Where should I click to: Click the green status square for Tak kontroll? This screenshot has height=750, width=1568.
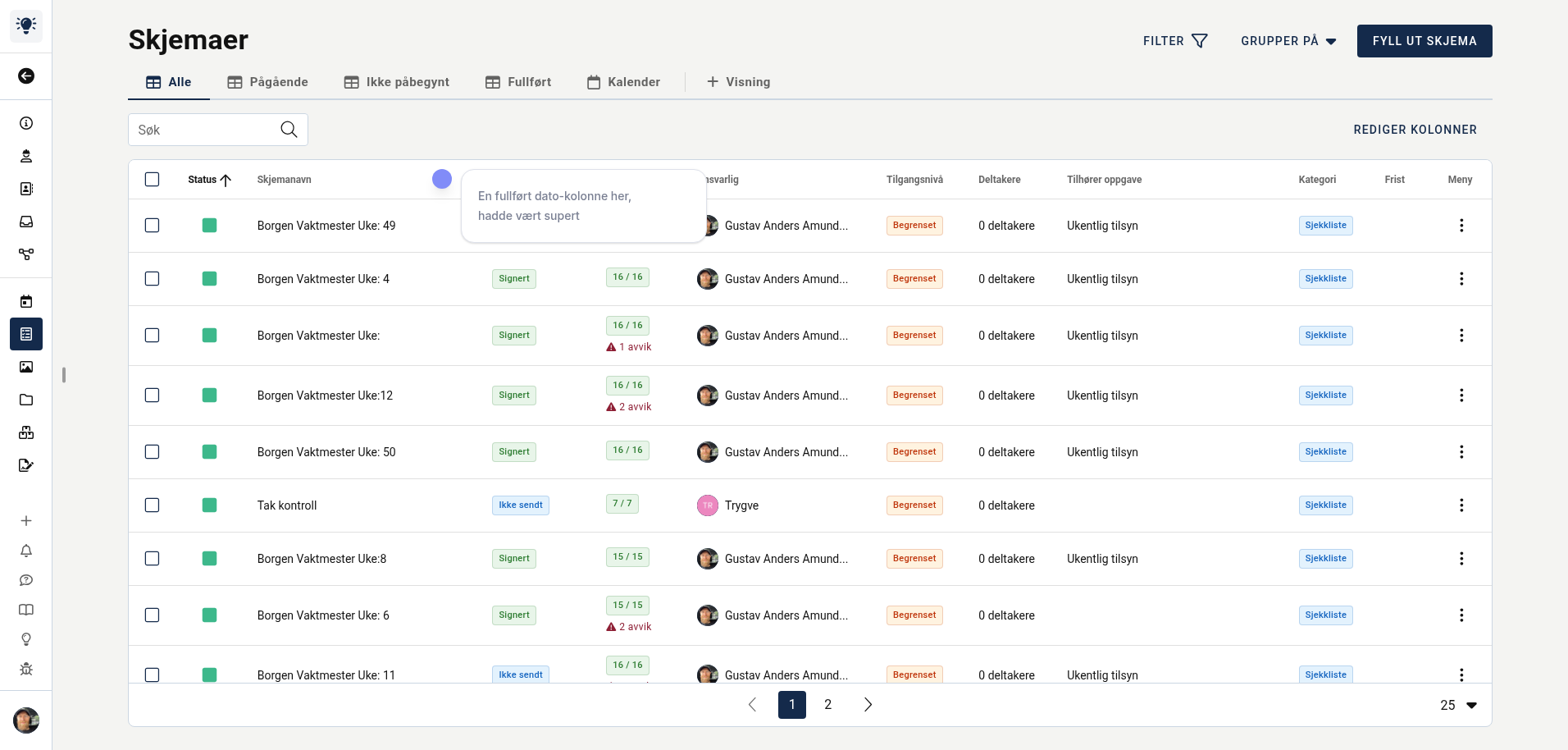[210, 505]
